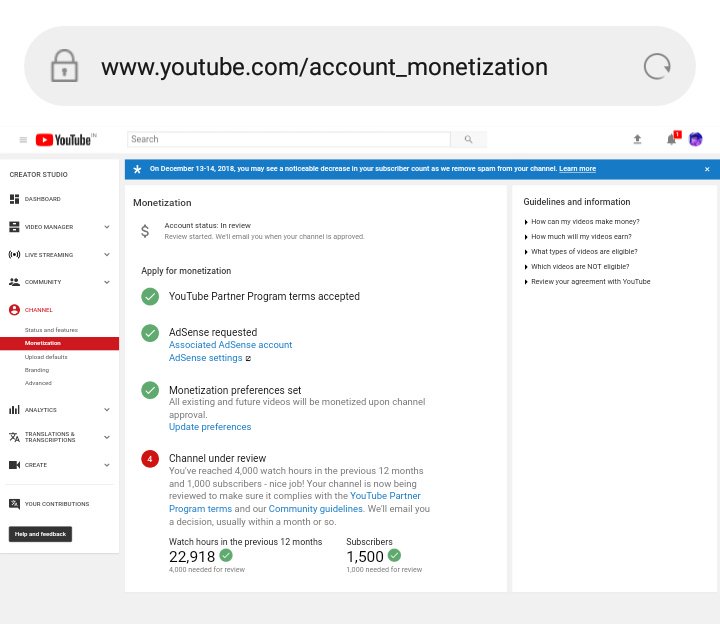
Task: Click '4,000 needed for review' text
Action: coord(207,569)
